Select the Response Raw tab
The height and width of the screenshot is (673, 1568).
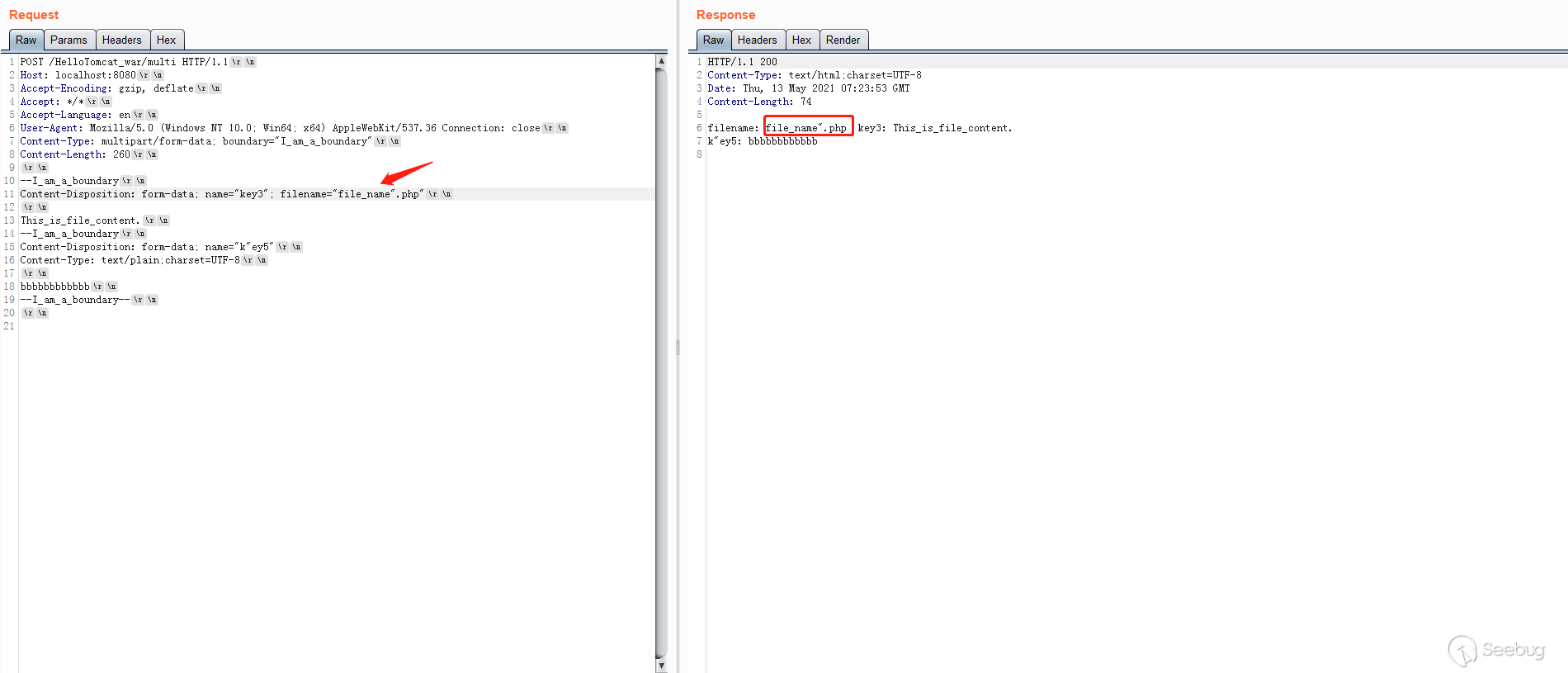point(714,40)
